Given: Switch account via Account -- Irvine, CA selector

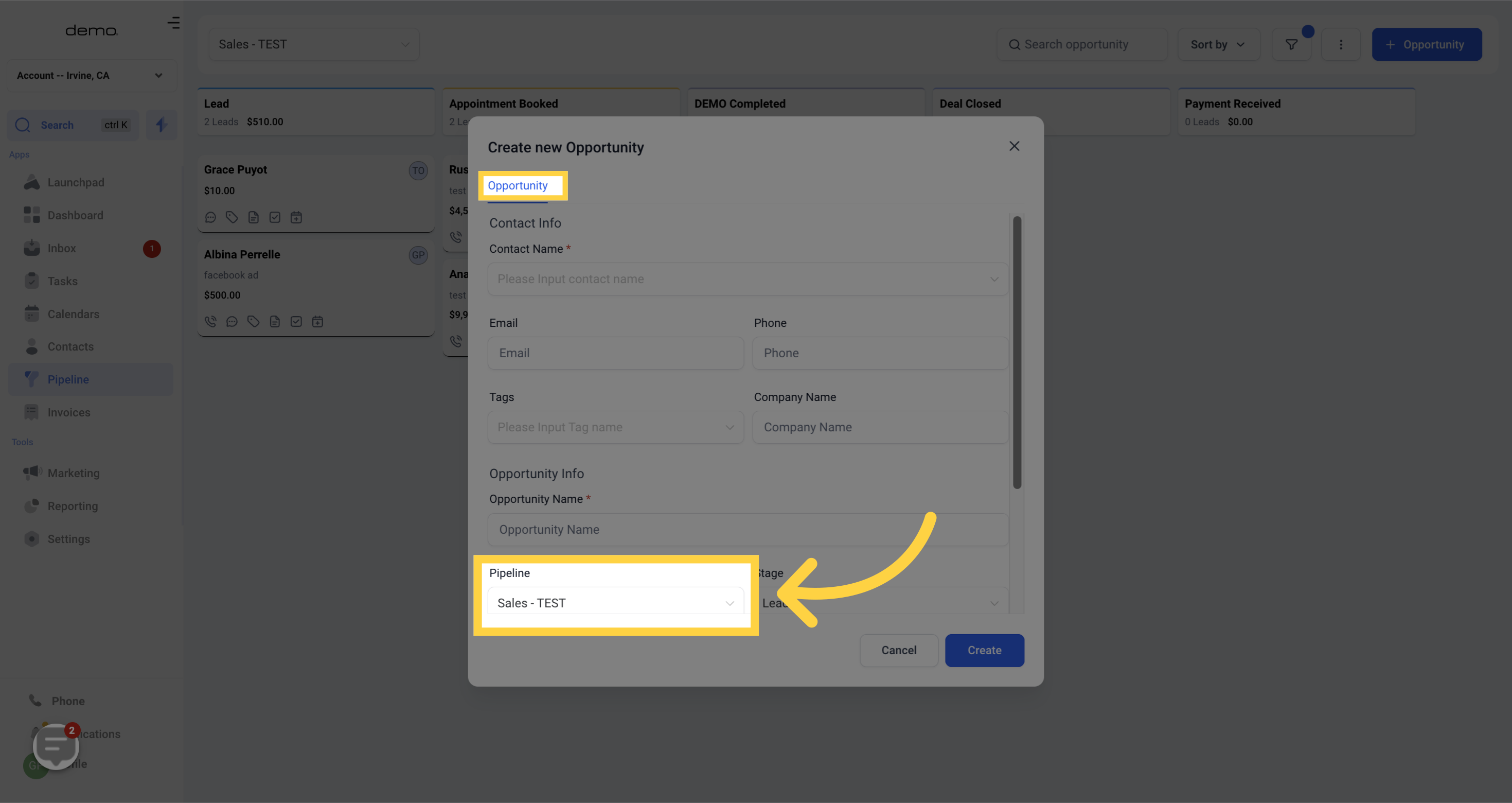Looking at the screenshot, I should [91, 76].
